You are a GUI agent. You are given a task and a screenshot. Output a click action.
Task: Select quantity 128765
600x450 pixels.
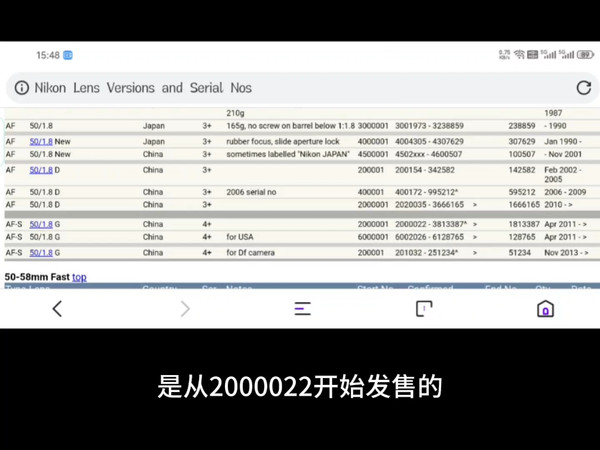pyautogui.click(x=522, y=237)
